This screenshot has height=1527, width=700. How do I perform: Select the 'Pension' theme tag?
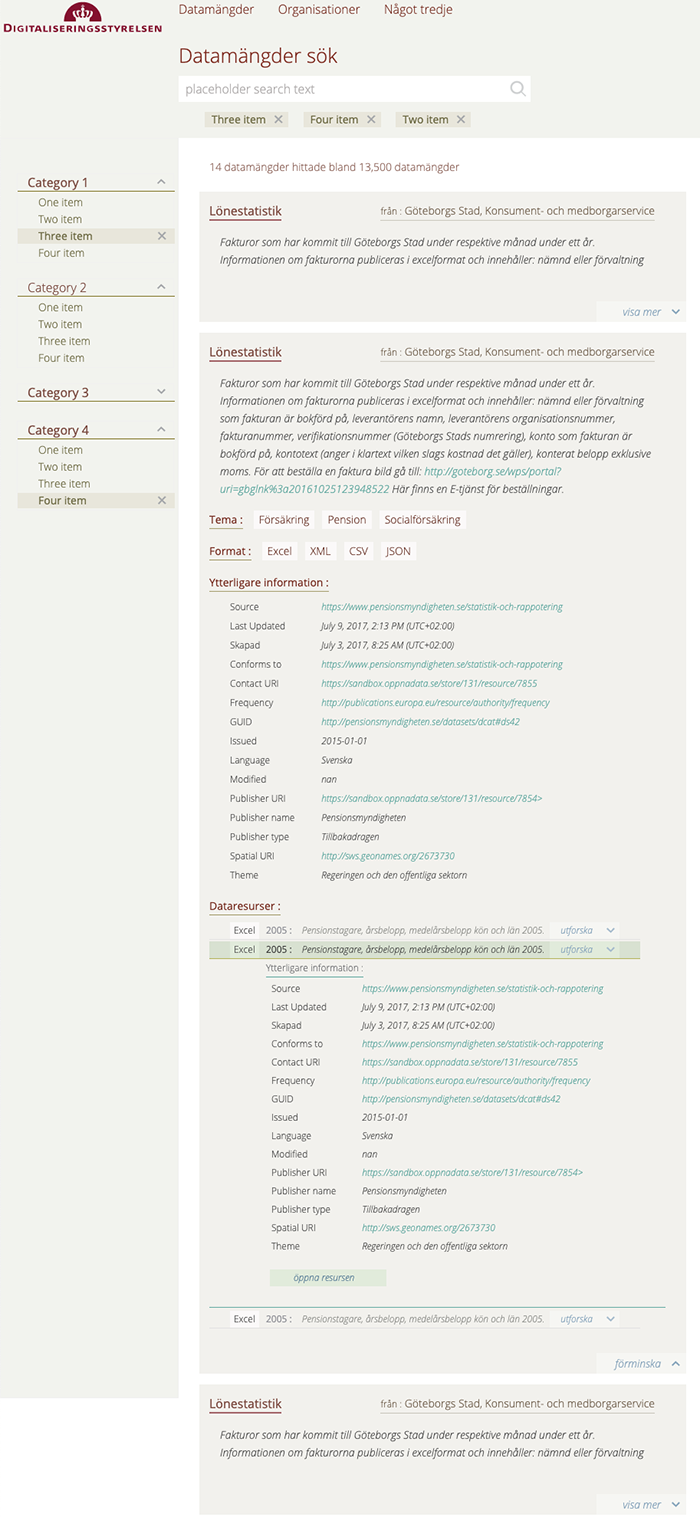[x=347, y=520]
